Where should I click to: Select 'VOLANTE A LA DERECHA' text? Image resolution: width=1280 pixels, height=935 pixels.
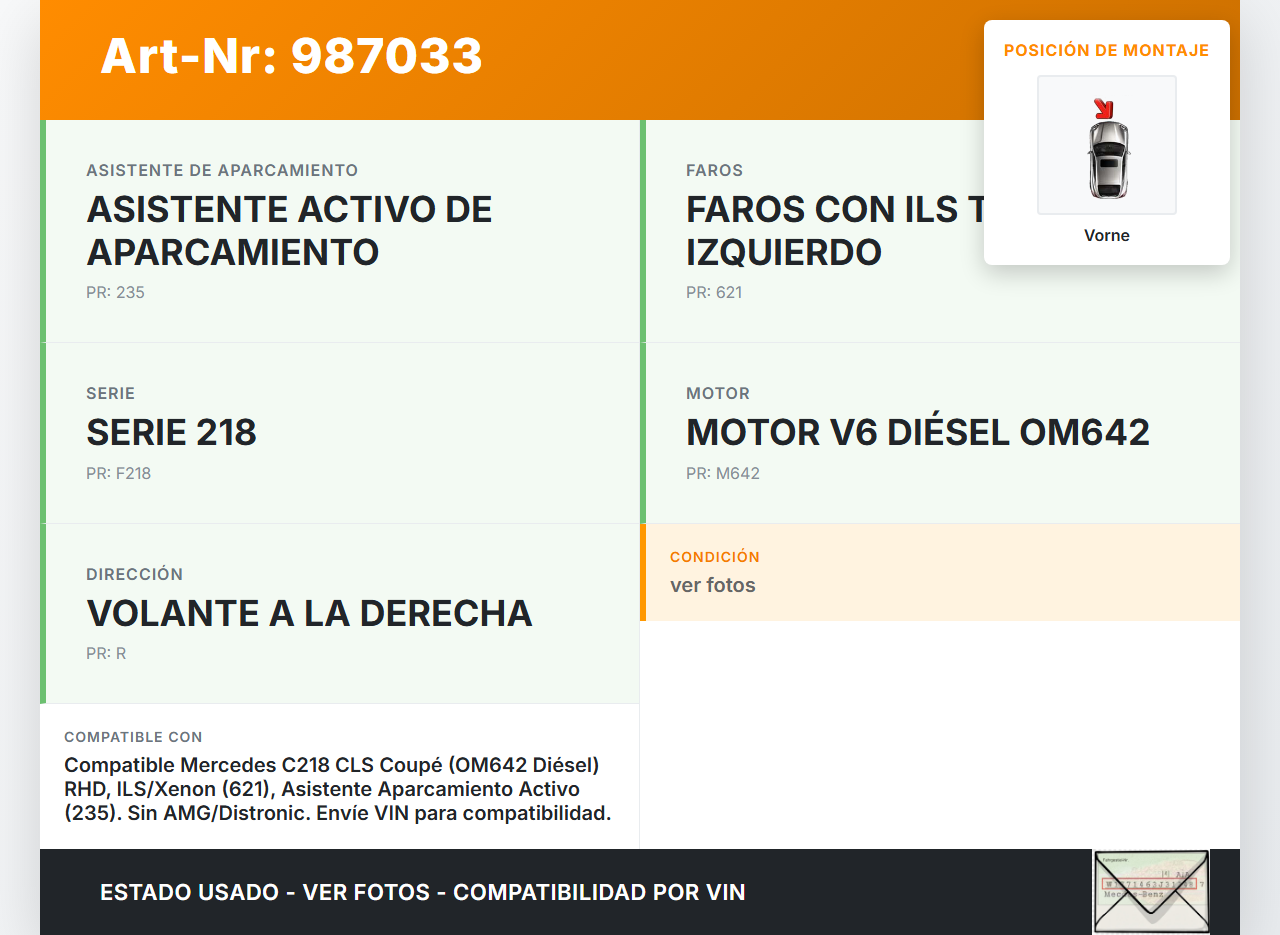[x=309, y=613]
